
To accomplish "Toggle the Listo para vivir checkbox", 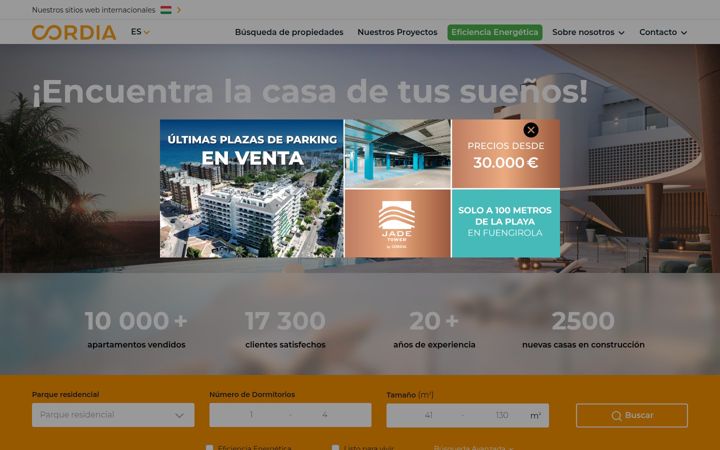I will [x=335, y=447].
